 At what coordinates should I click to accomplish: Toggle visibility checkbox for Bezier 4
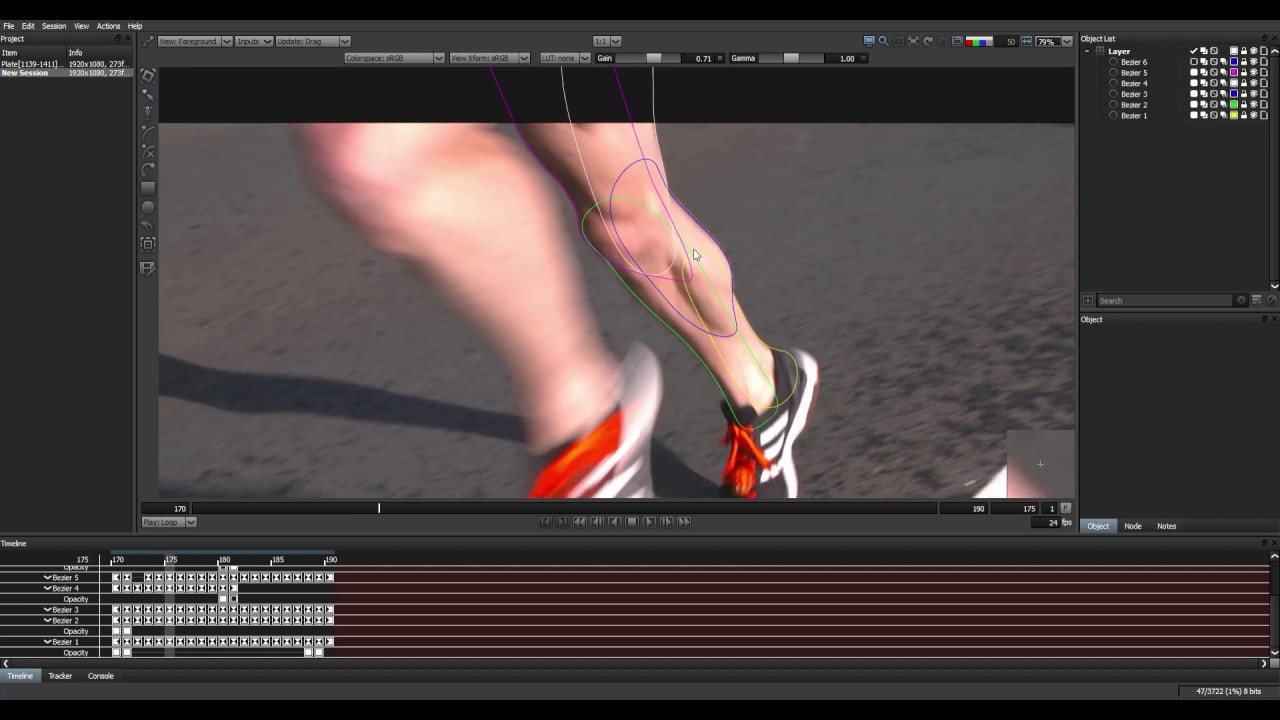[1193, 83]
